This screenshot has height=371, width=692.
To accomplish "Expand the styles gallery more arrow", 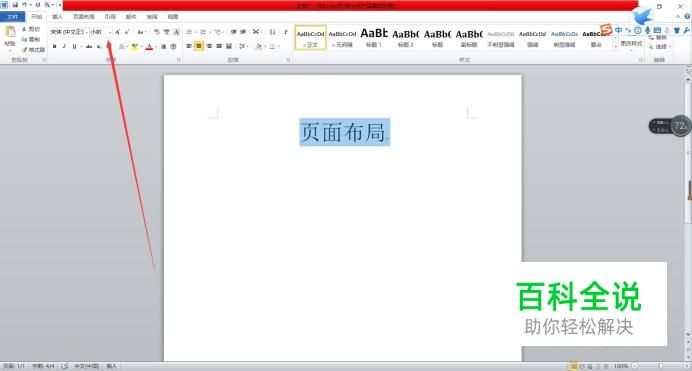I will (x=615, y=46).
